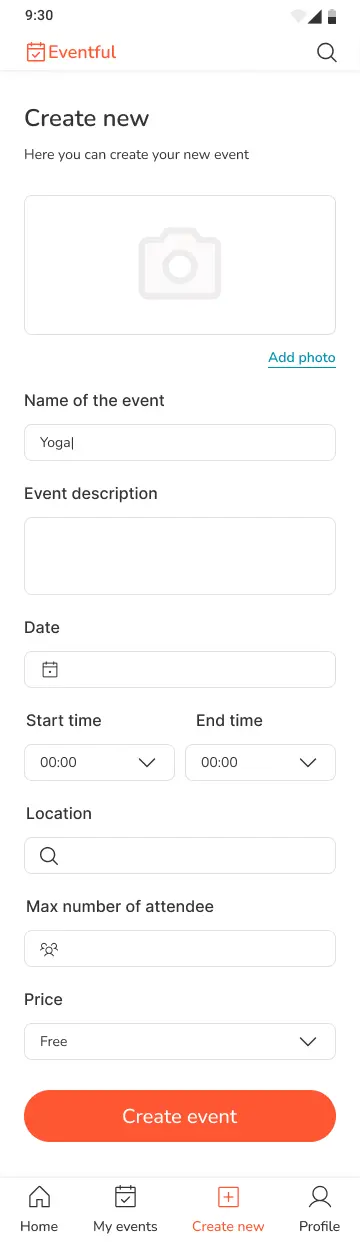Click into the Event description text area
This screenshot has height=1242, width=360.
[180, 556]
